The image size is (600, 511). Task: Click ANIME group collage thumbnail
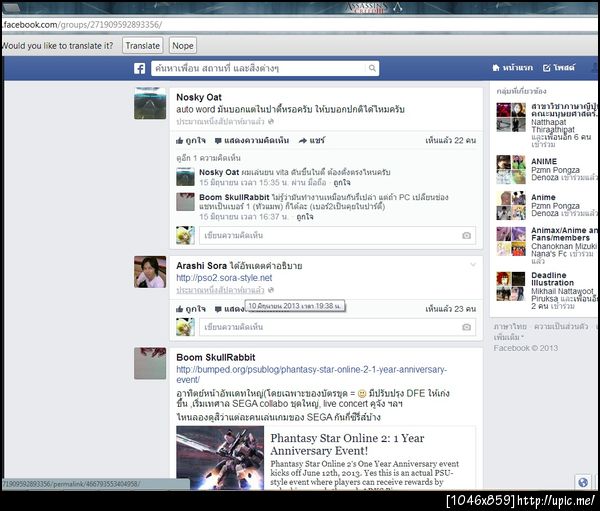510,170
